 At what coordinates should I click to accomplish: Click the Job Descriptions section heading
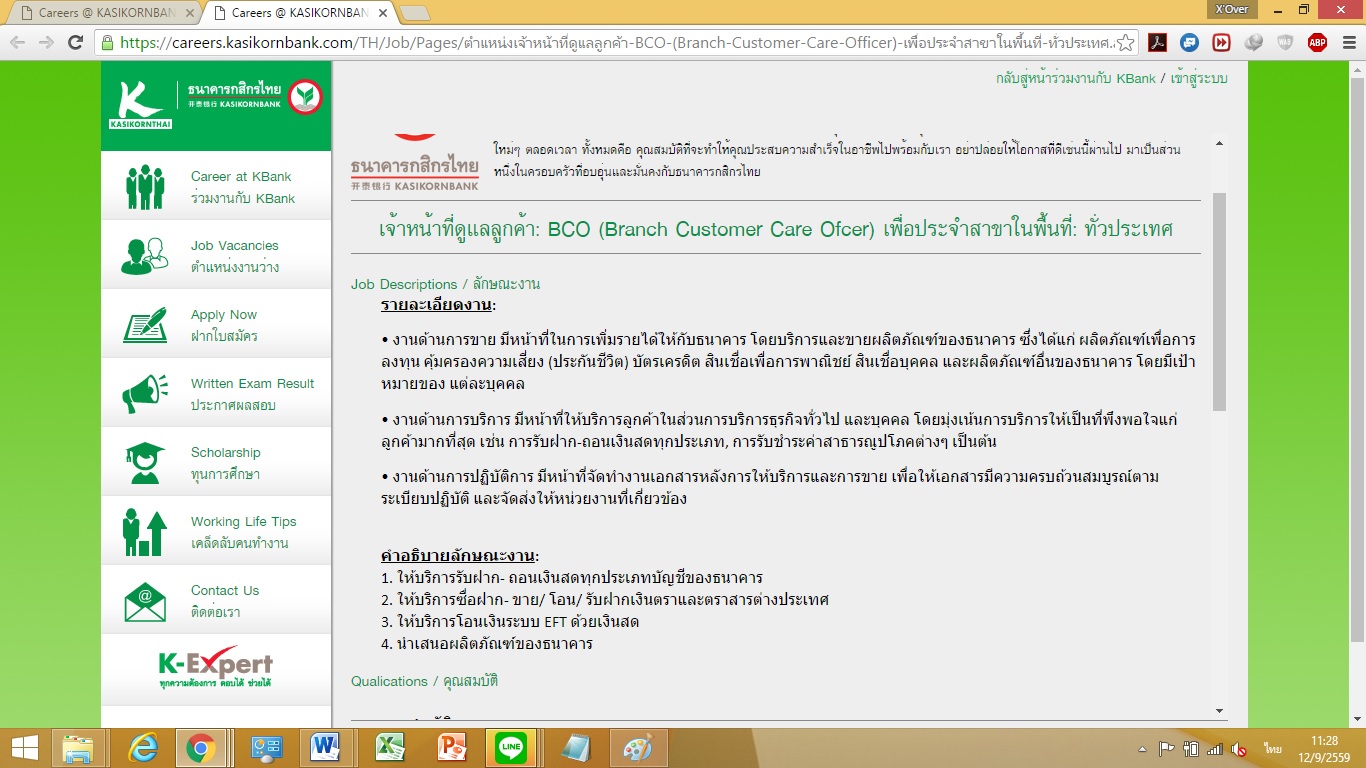point(445,284)
